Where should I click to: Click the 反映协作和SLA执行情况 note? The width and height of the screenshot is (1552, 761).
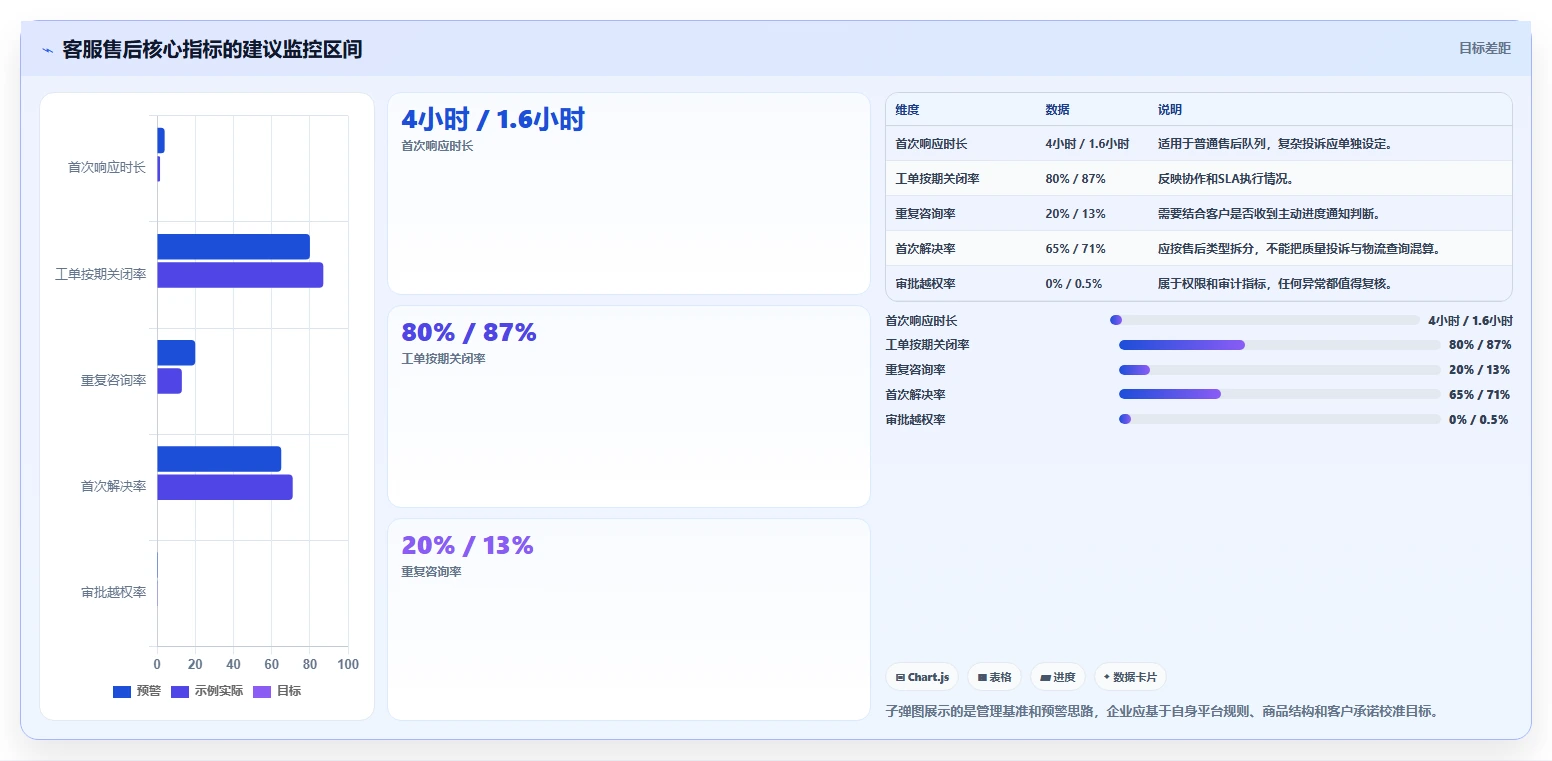[1226, 179]
